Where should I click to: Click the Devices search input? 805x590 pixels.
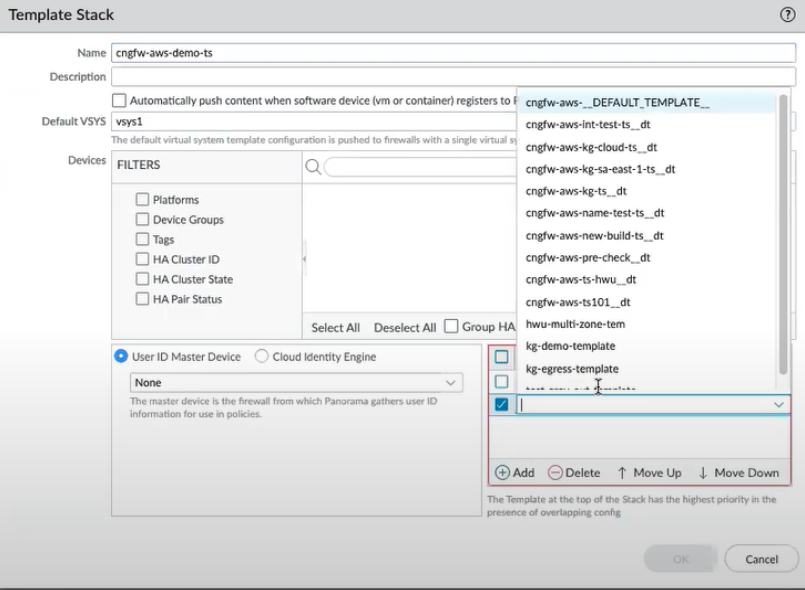[x=420, y=167]
